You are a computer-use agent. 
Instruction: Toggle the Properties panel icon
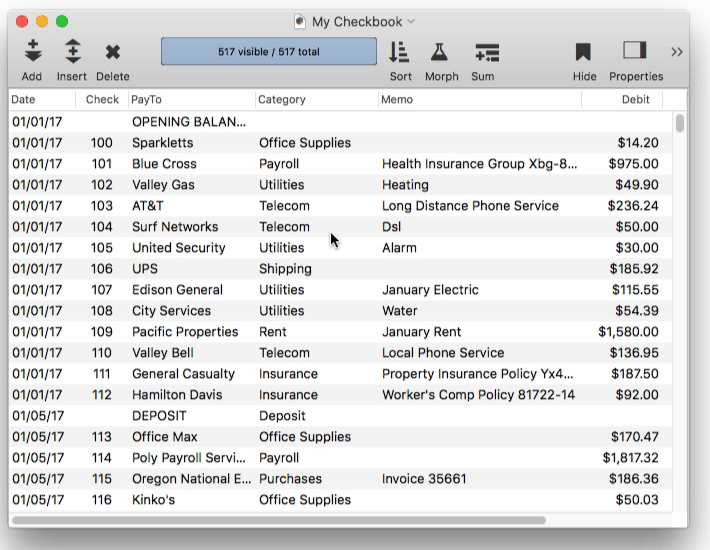[635, 50]
